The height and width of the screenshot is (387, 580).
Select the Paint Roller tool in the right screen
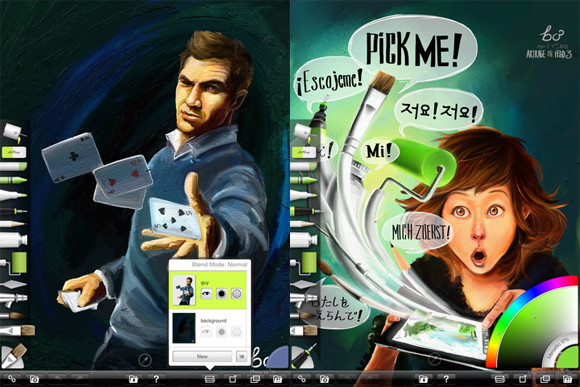[304, 262]
